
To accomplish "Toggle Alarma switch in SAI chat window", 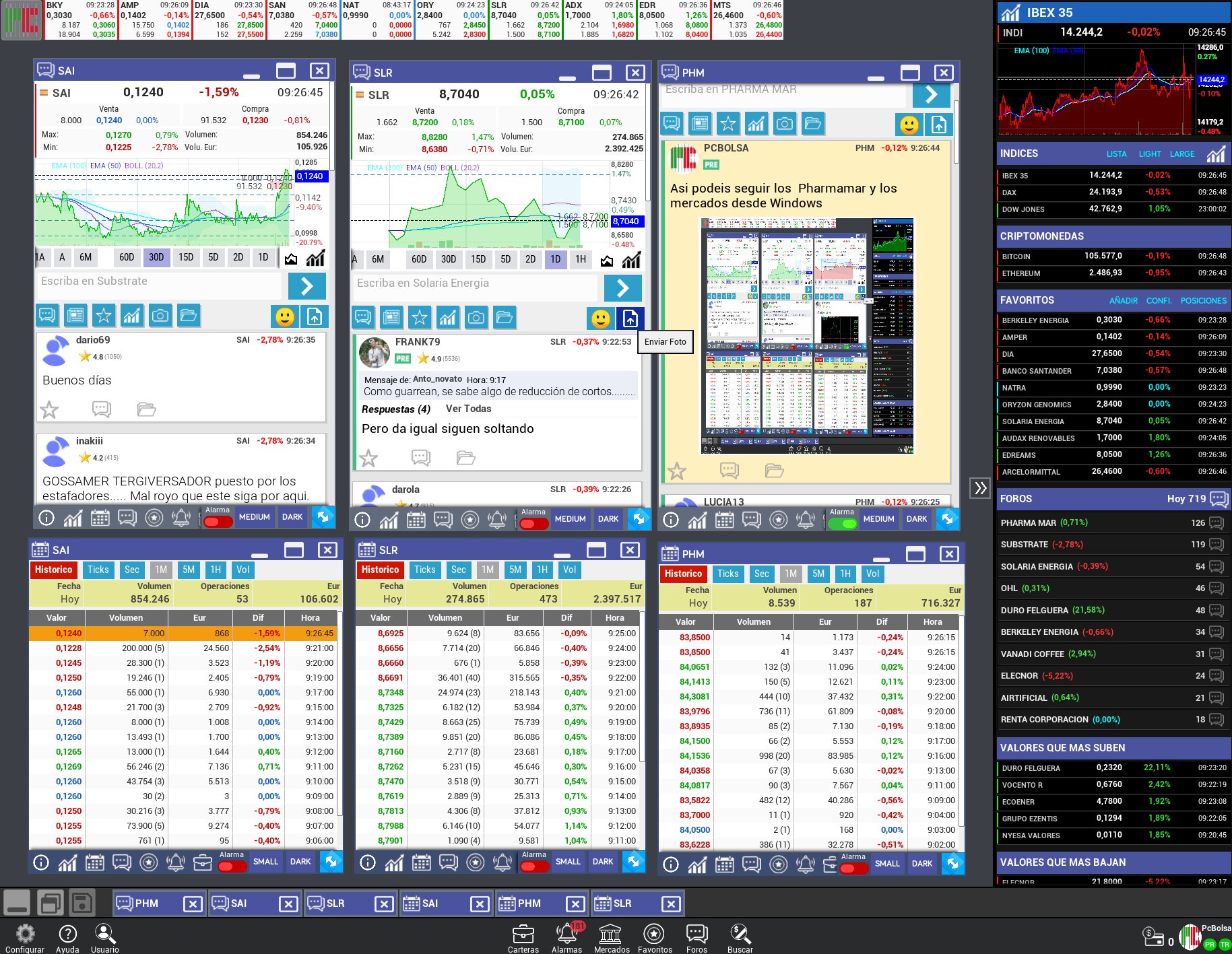I will [x=218, y=522].
